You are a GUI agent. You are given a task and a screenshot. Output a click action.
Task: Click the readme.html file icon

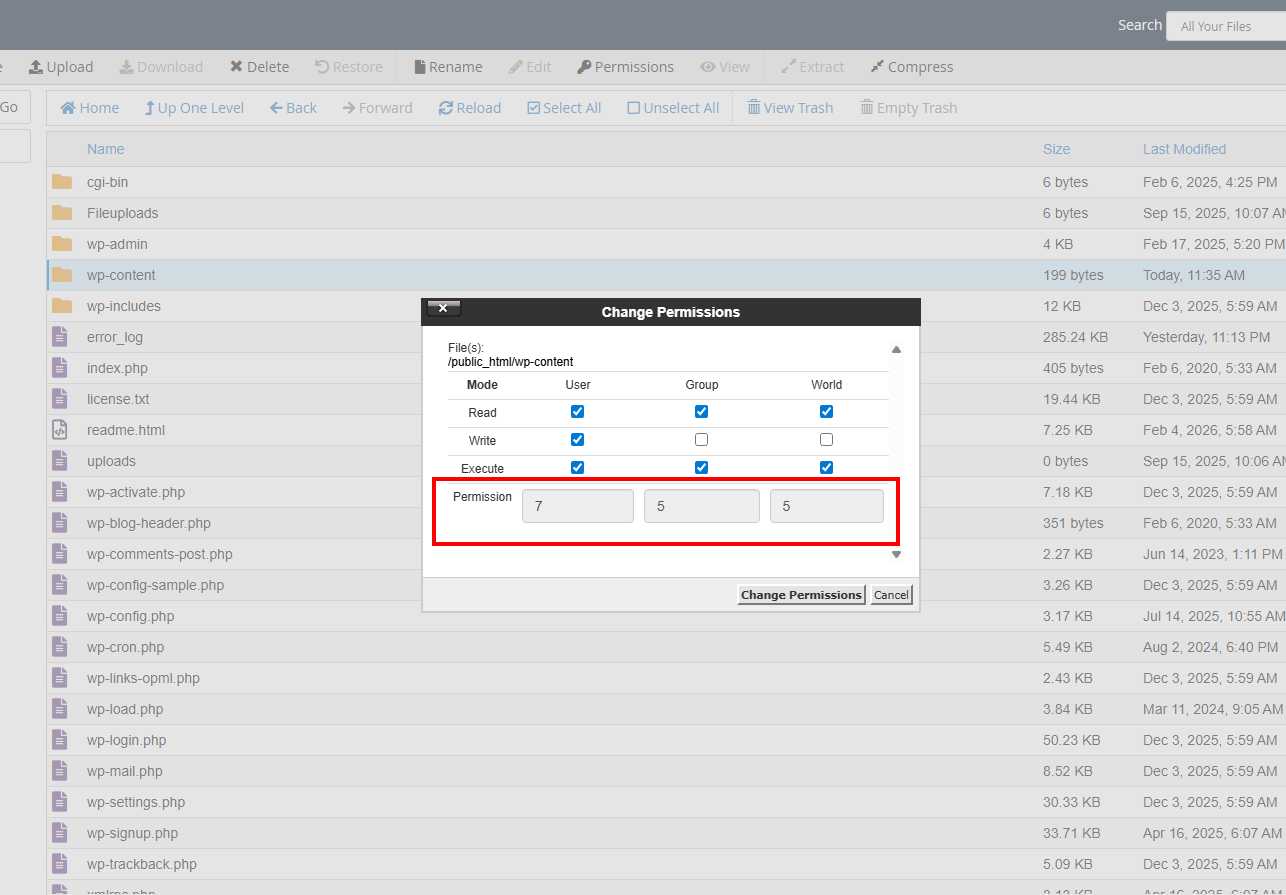(60, 430)
